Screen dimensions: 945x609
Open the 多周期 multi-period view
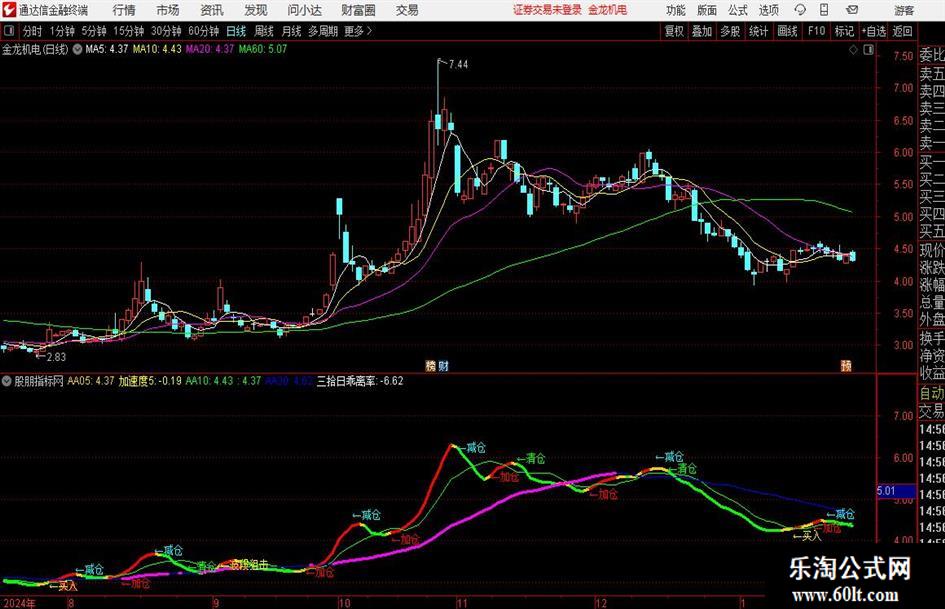pyautogui.click(x=323, y=31)
